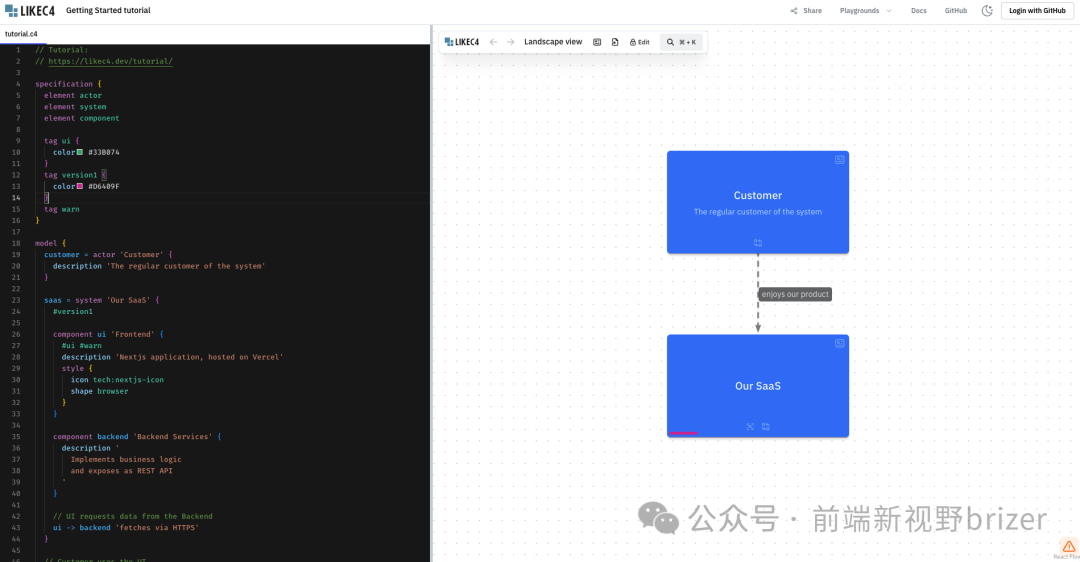Click the #D6409F color swatch in the editor
1080x562 pixels.
tap(80, 186)
